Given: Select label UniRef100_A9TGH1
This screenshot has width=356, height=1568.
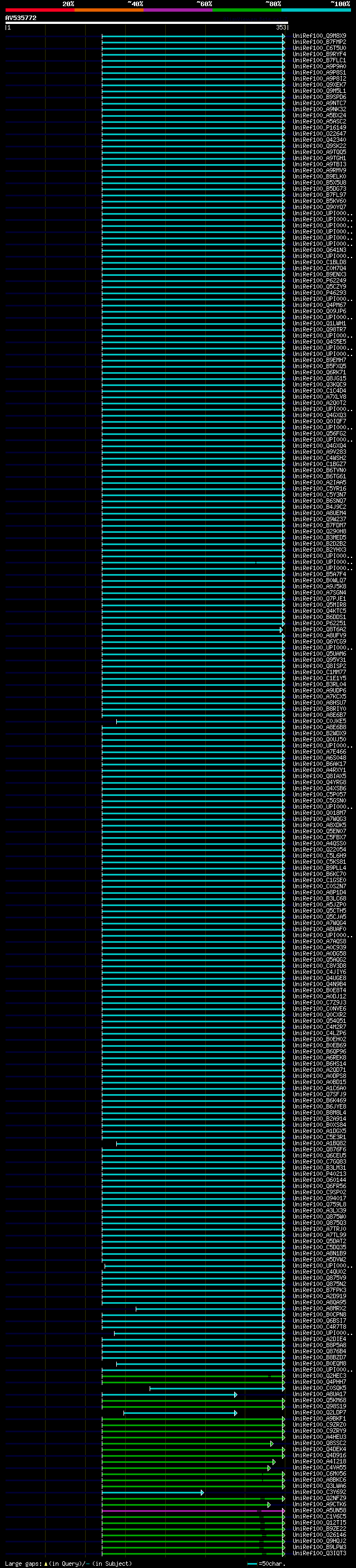Looking at the screenshot, I should click(x=319, y=159).
